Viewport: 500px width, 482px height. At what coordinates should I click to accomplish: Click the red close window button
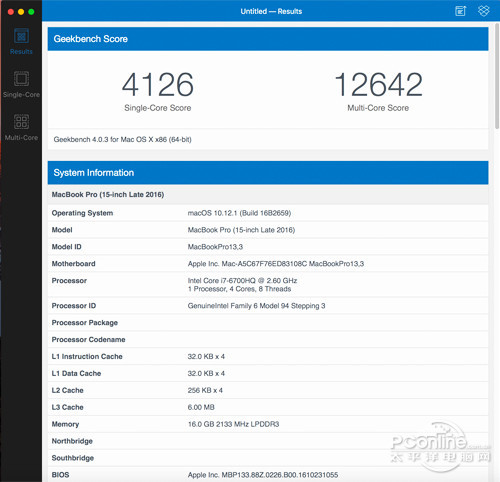pyautogui.click(x=11, y=12)
